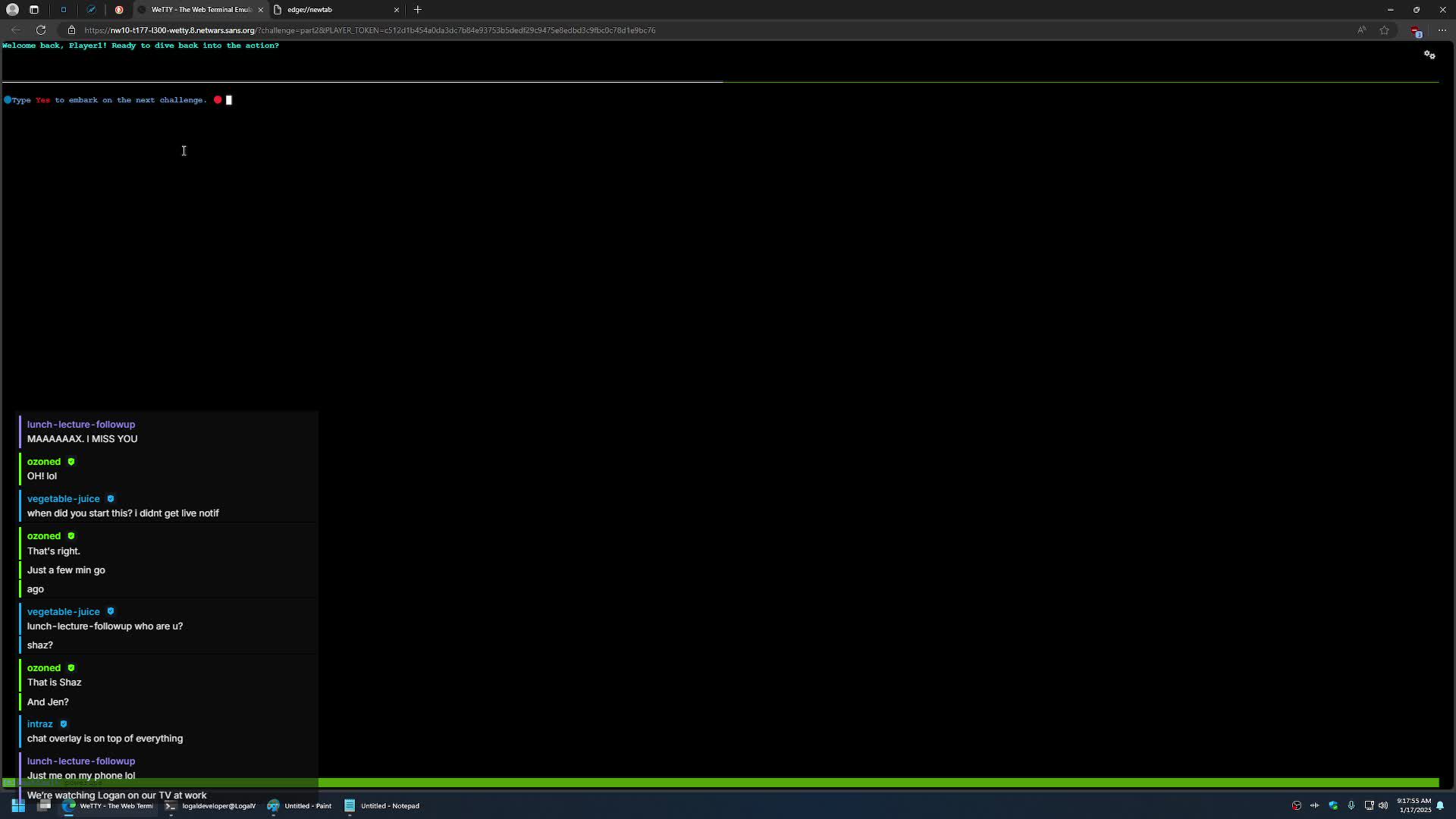The height and width of the screenshot is (819, 1456).
Task: Open the tab actions menu icon
Action: 34,10
